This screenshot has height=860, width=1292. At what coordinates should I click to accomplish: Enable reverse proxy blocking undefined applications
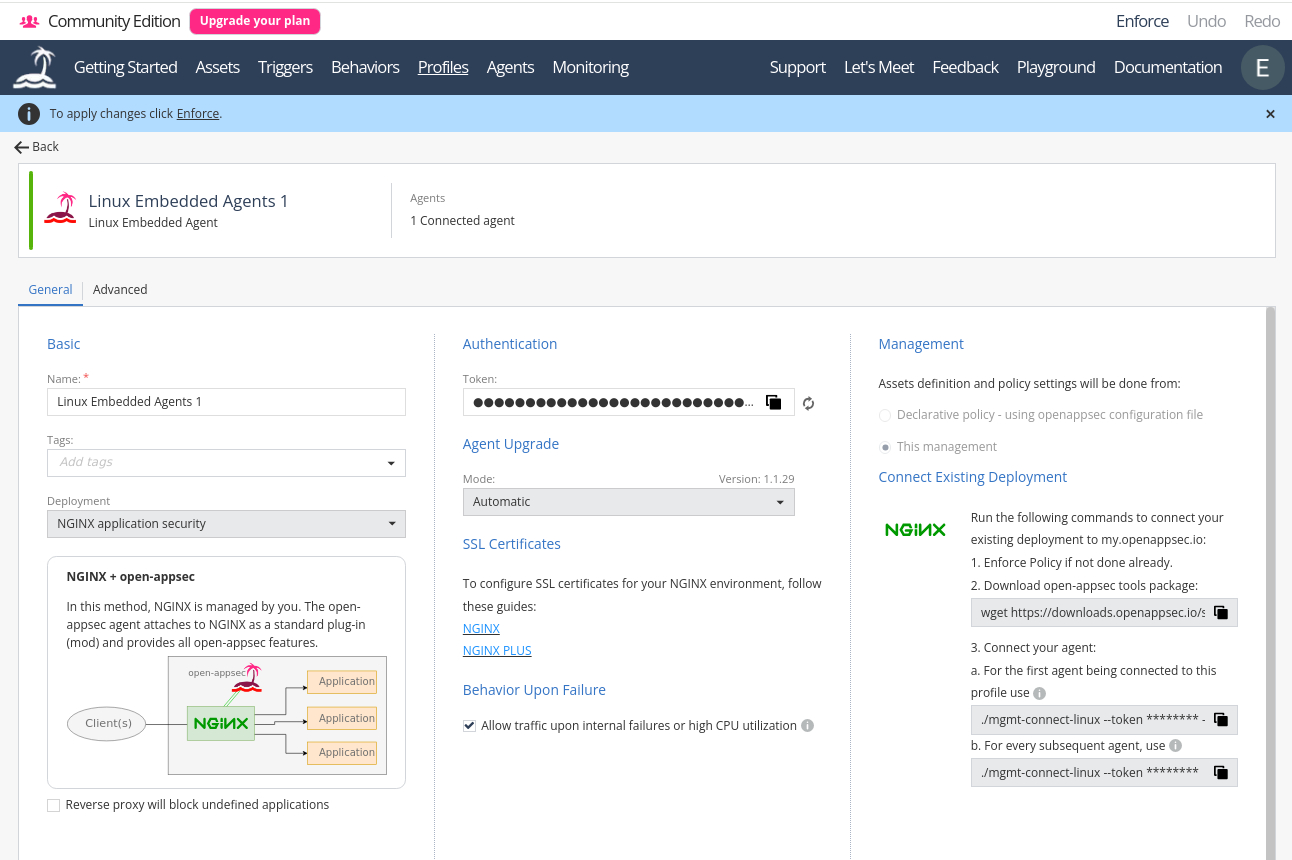pyautogui.click(x=54, y=805)
